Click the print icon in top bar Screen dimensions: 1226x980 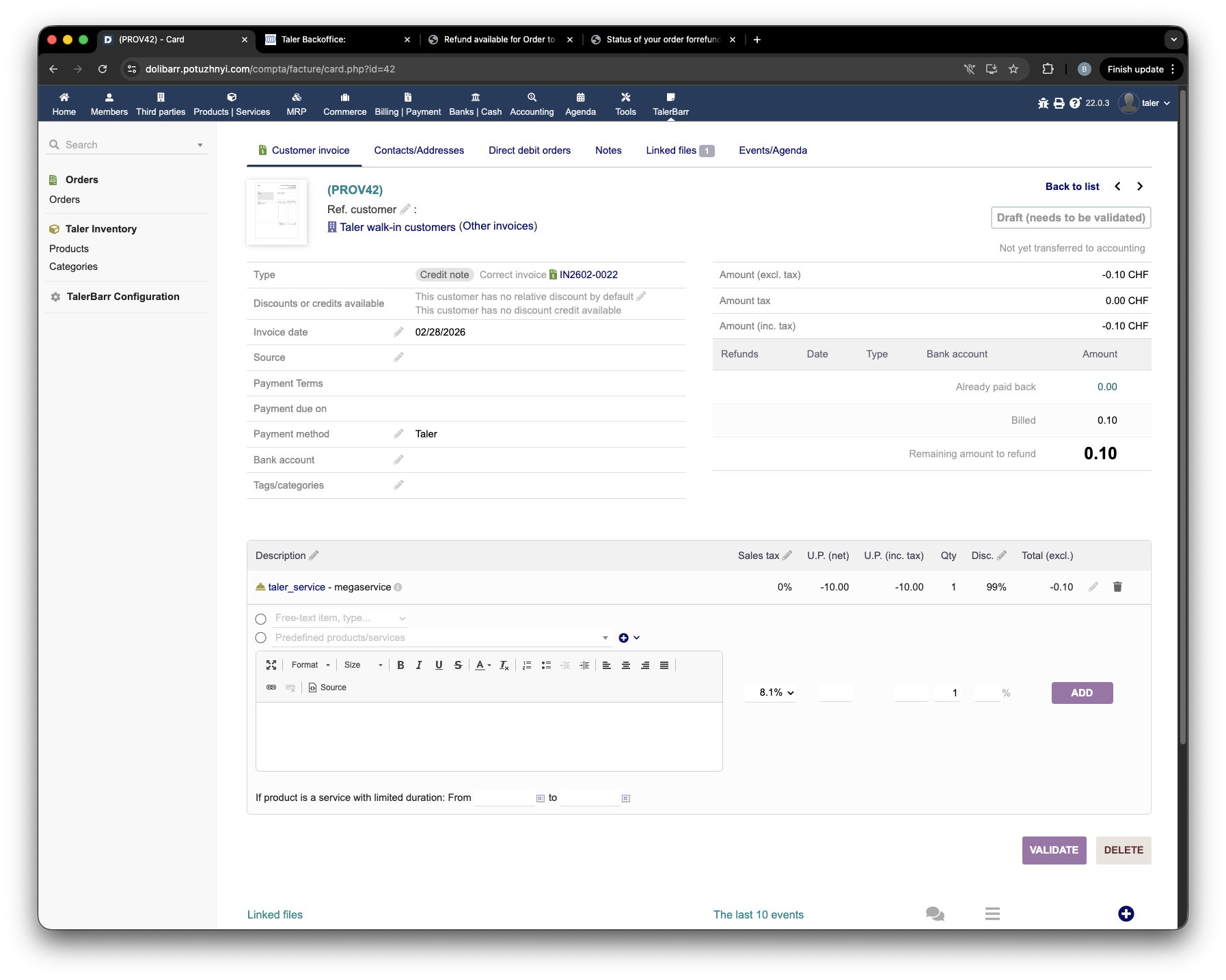pos(1059,103)
